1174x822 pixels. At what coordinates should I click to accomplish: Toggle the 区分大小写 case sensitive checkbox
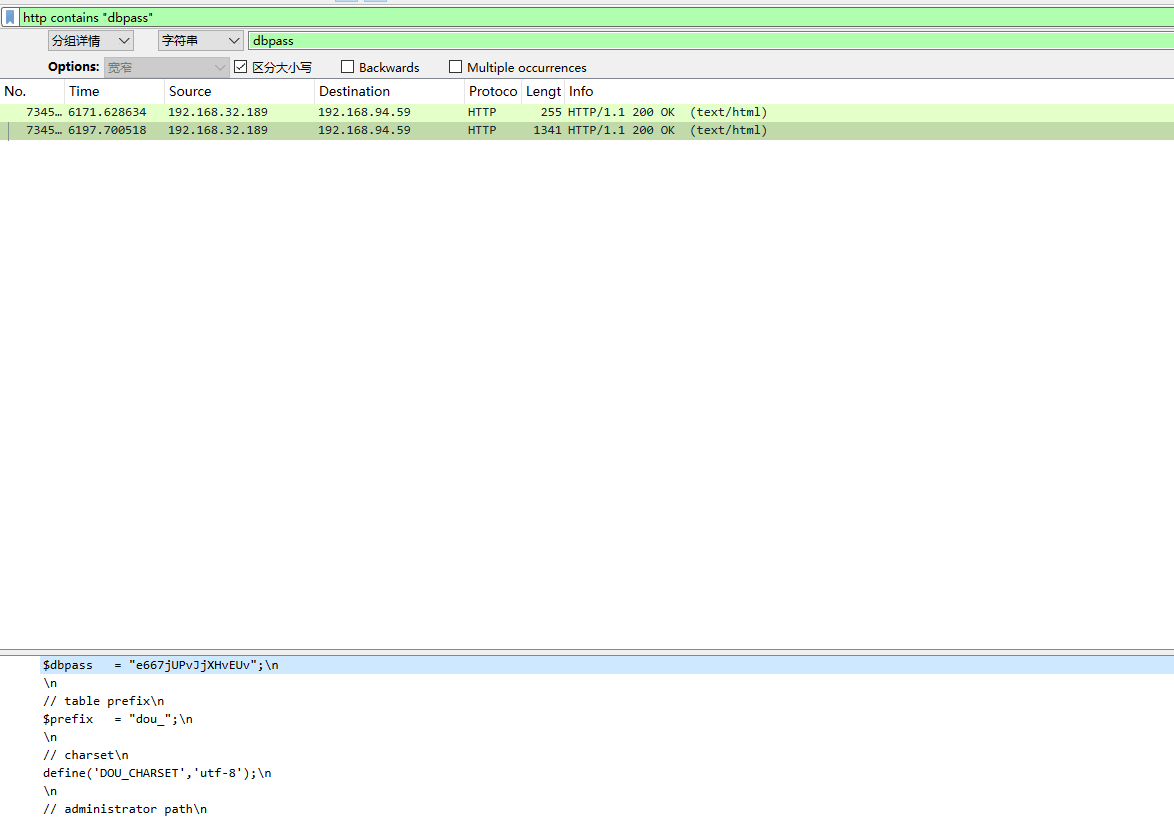click(240, 67)
